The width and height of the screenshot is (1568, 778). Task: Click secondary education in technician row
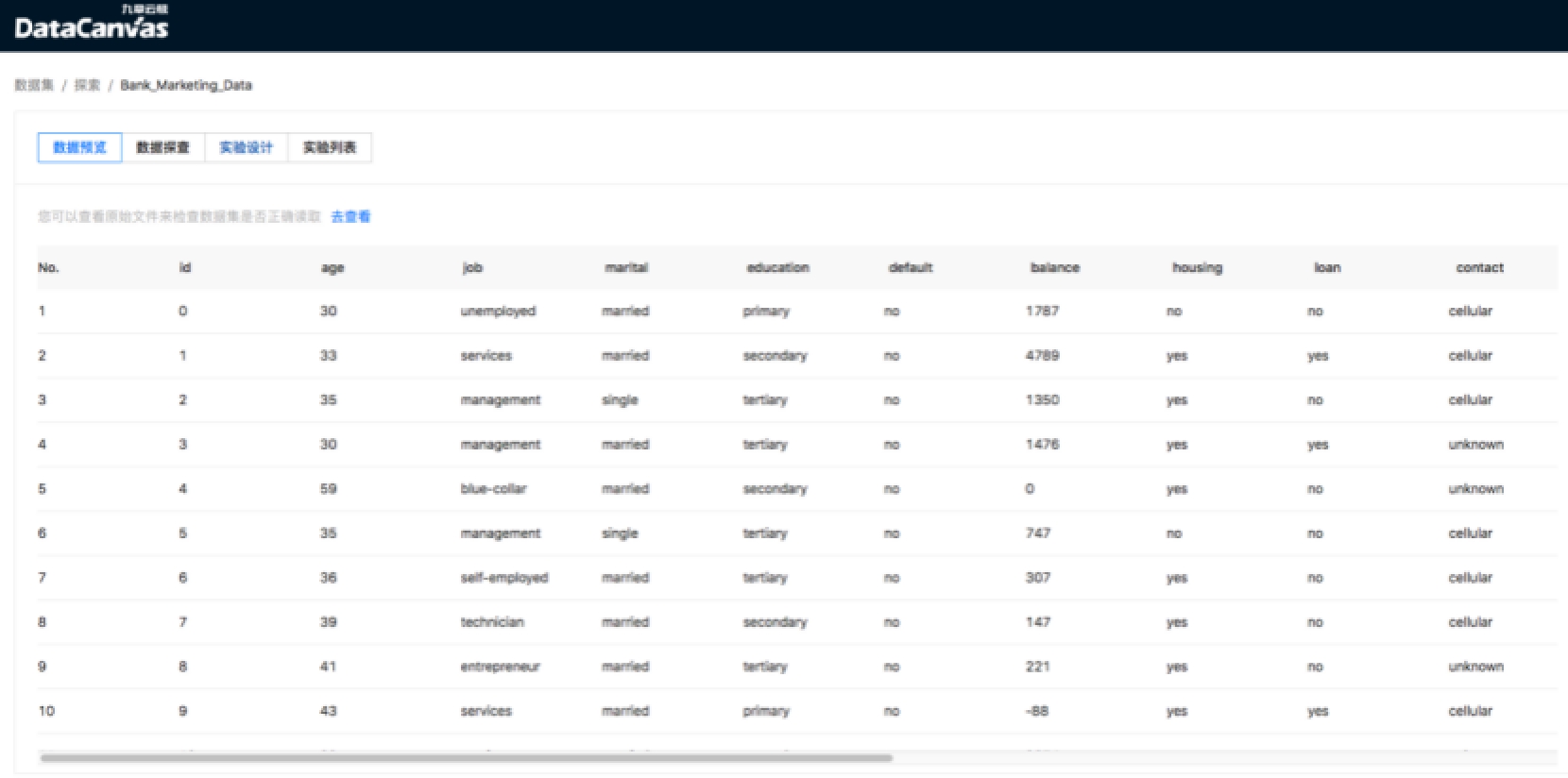click(775, 622)
